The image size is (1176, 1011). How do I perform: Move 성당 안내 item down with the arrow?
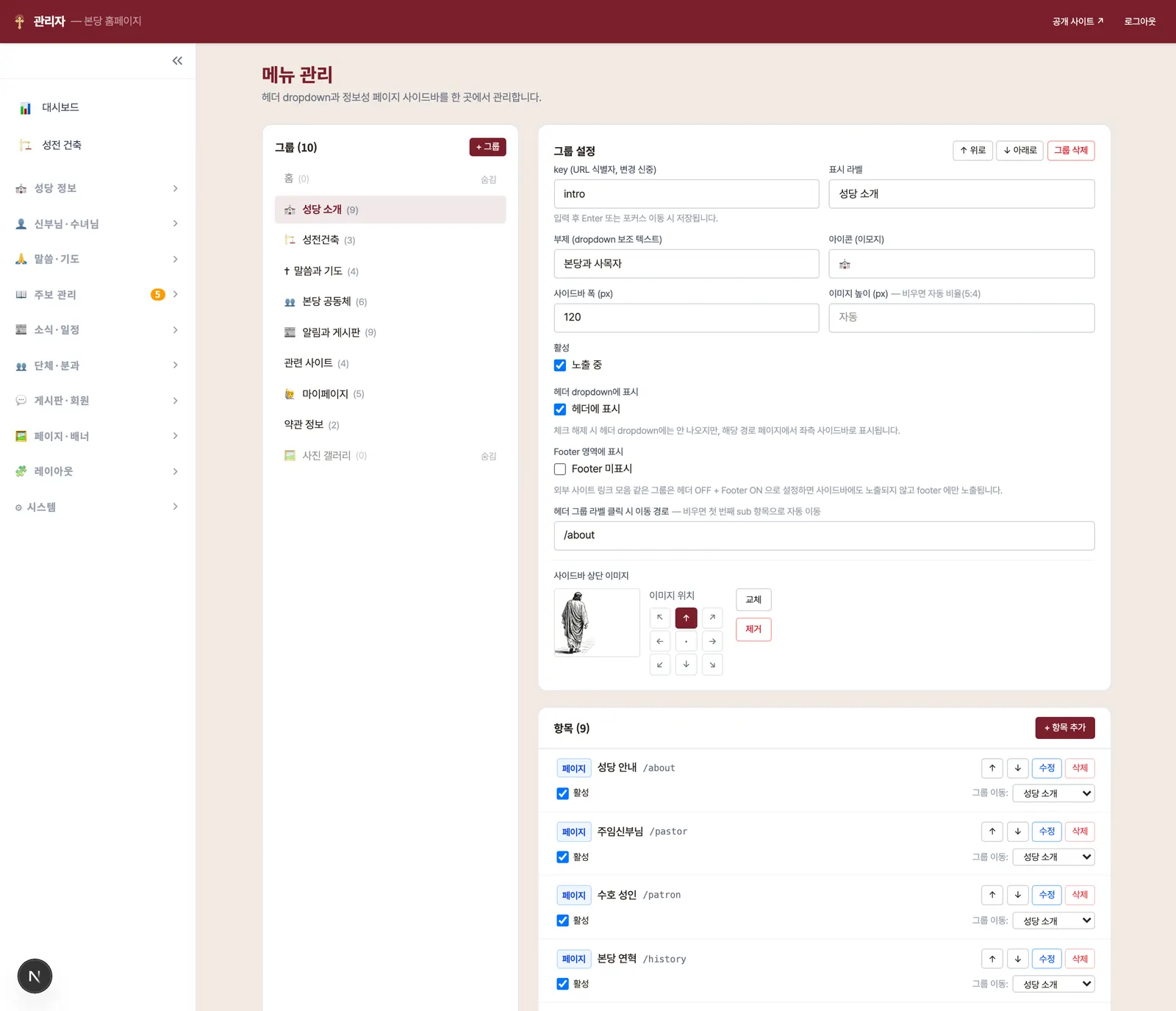click(1018, 768)
